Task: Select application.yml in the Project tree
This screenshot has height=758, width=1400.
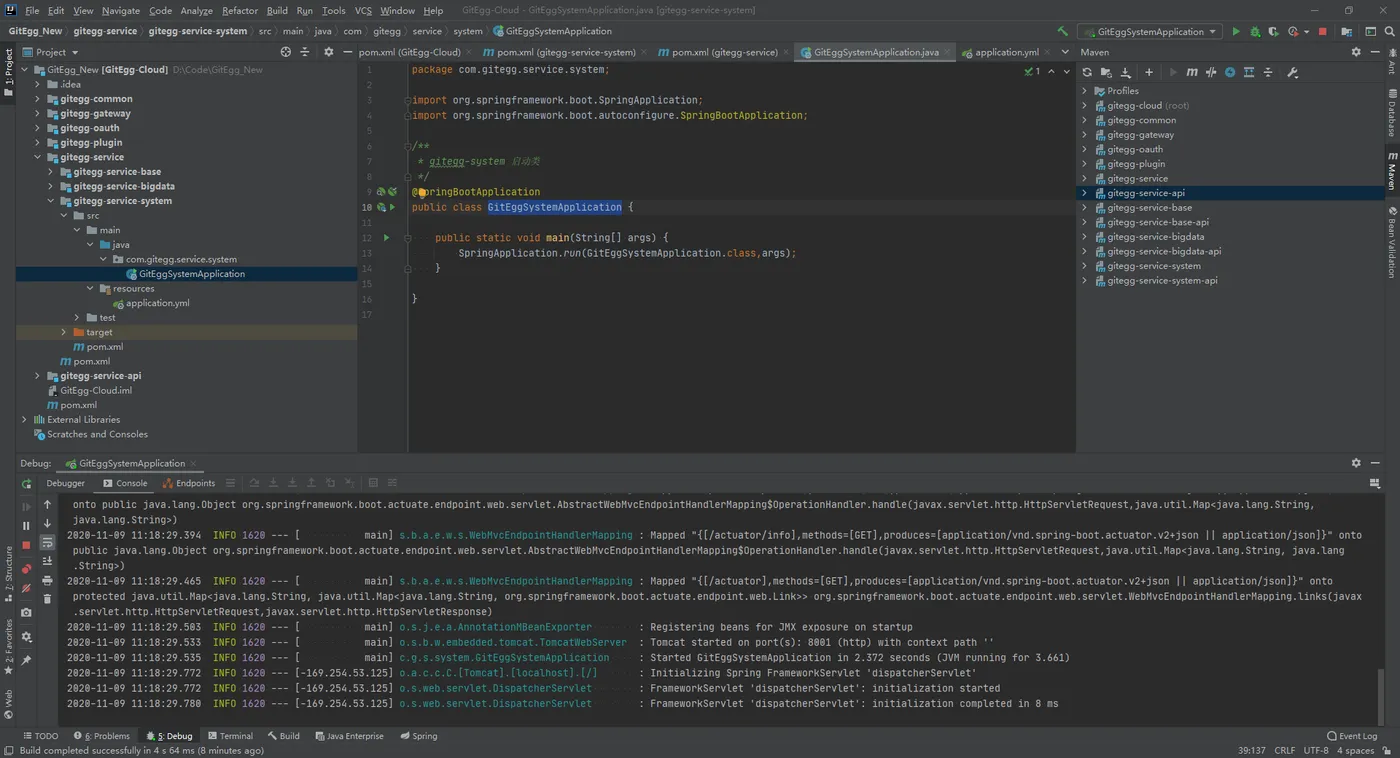Action: pos(157,303)
